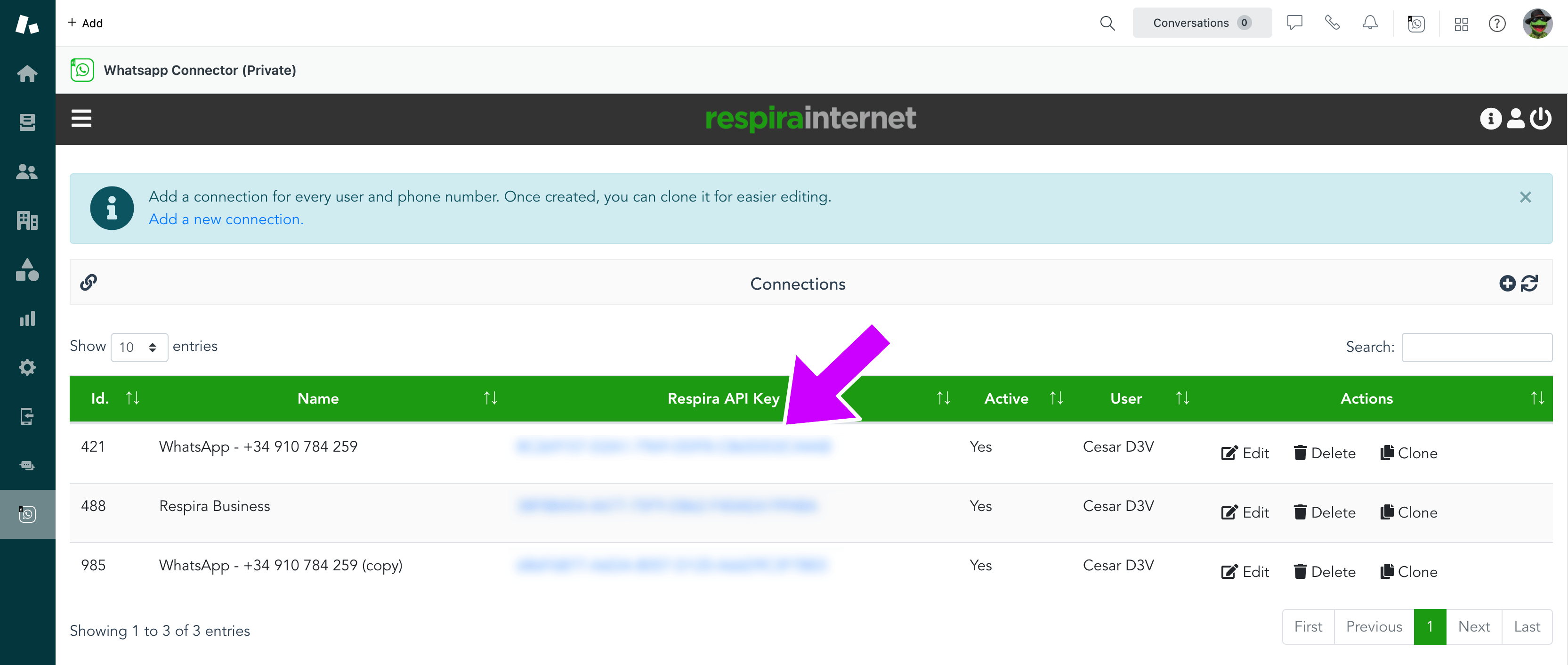The width and height of the screenshot is (1568, 665).
Task: Open the Contacts people icon in sidebar
Action: click(x=27, y=172)
